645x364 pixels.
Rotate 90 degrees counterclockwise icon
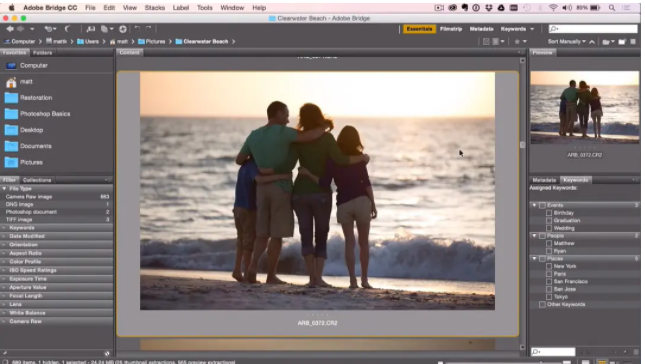point(137,28)
